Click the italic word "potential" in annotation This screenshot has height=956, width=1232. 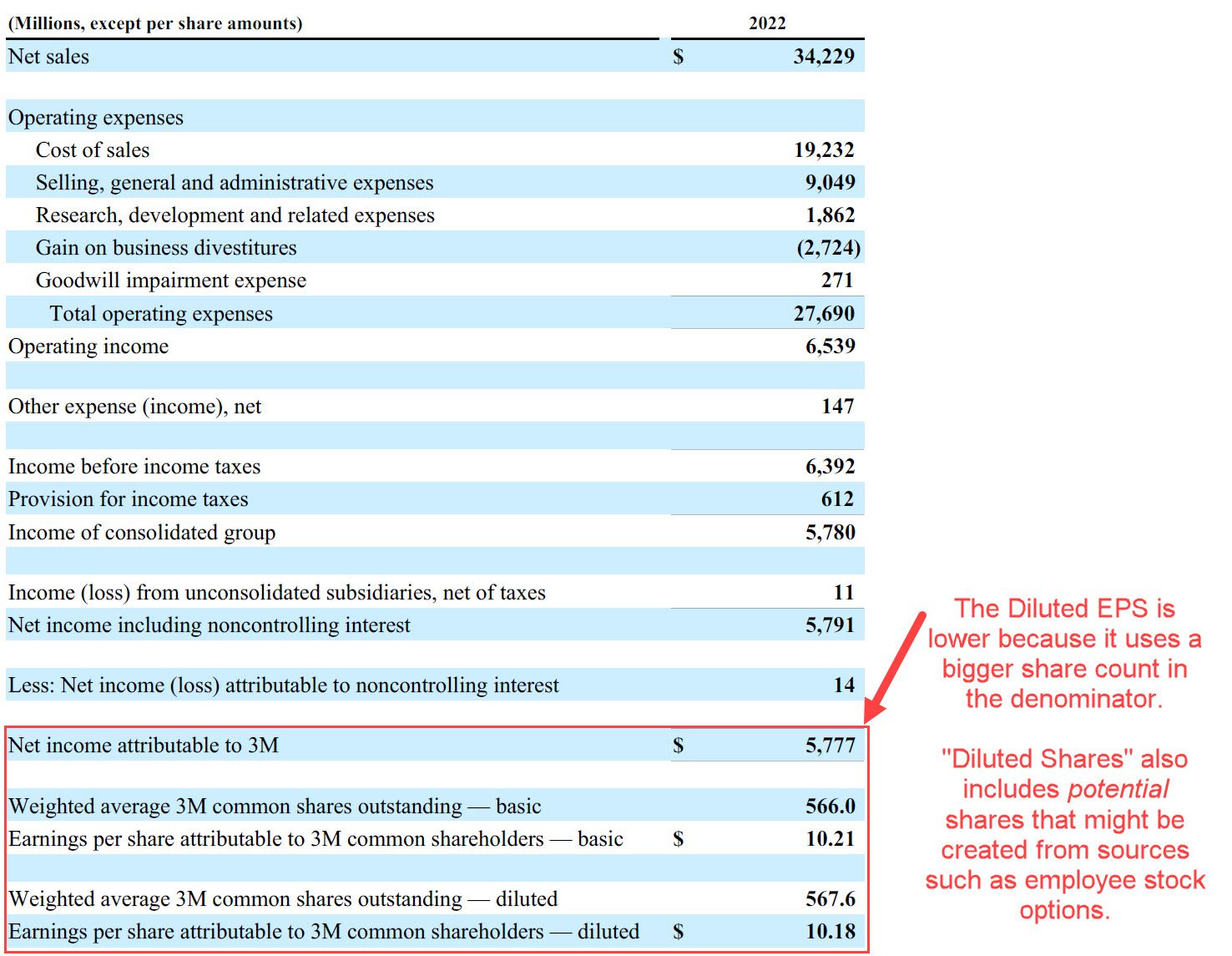point(1118,789)
